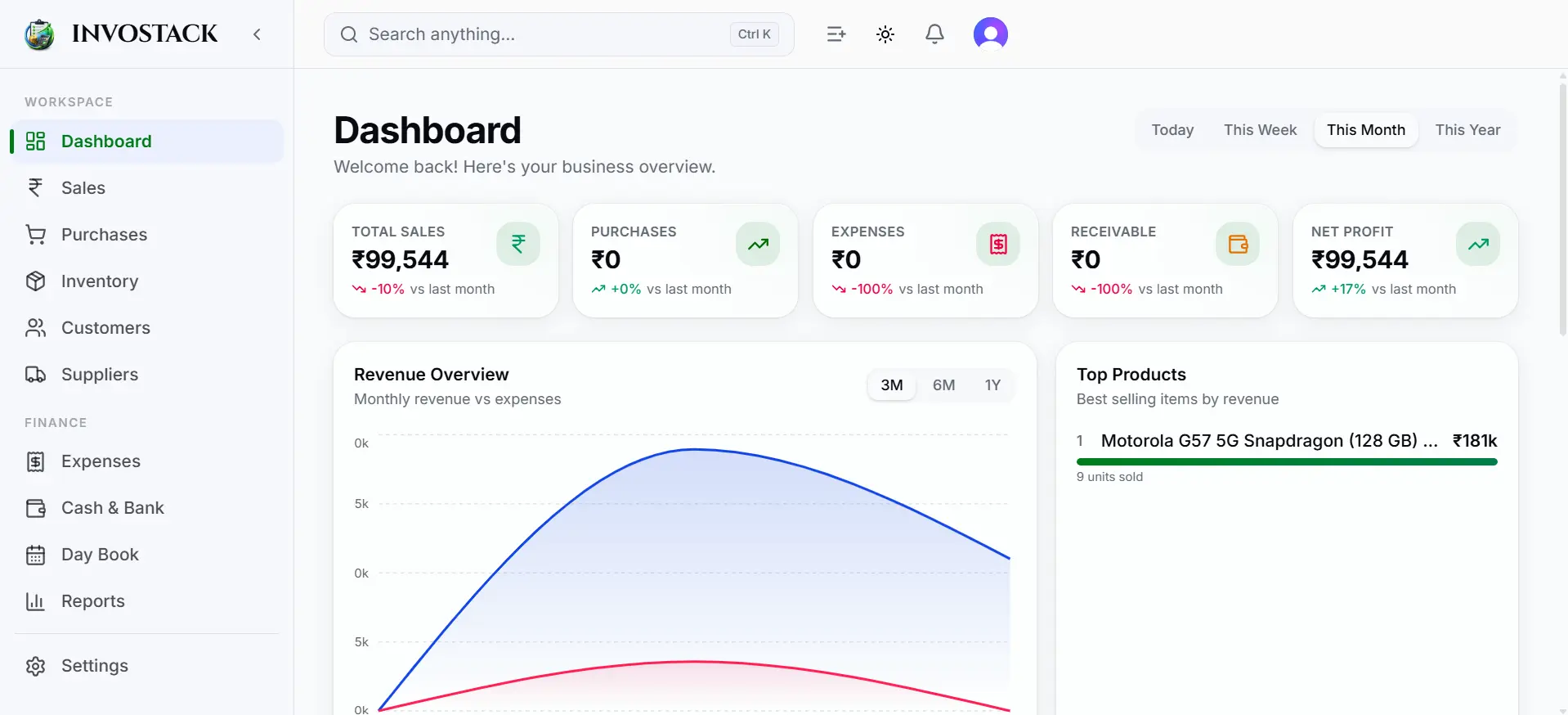Click the Search anything input field
Image resolution: width=1568 pixels, height=715 pixels.
click(559, 34)
